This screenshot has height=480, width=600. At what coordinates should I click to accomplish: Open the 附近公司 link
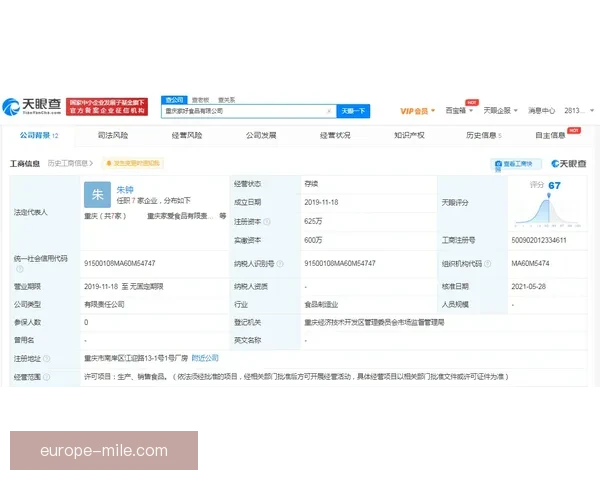(205, 358)
